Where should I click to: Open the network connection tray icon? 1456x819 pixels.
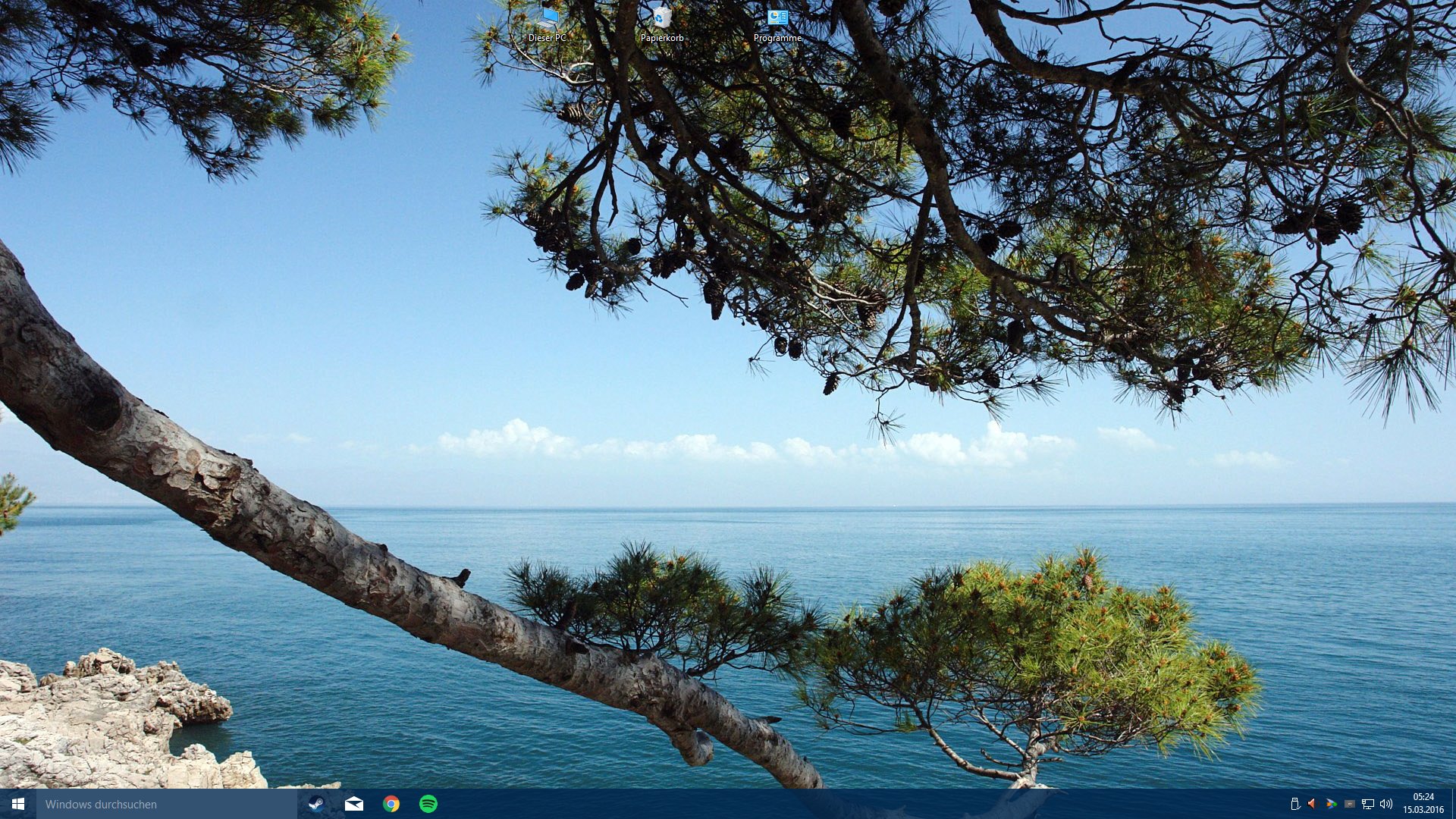[1368, 804]
